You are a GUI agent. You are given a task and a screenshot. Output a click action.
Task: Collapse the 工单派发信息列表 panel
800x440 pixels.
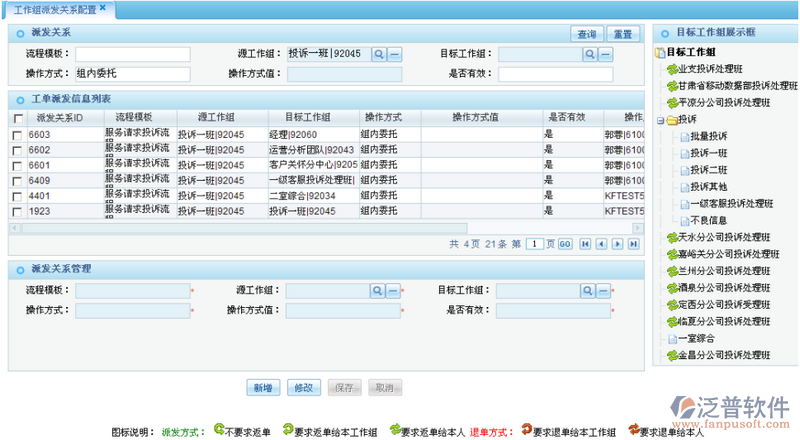pos(19,99)
